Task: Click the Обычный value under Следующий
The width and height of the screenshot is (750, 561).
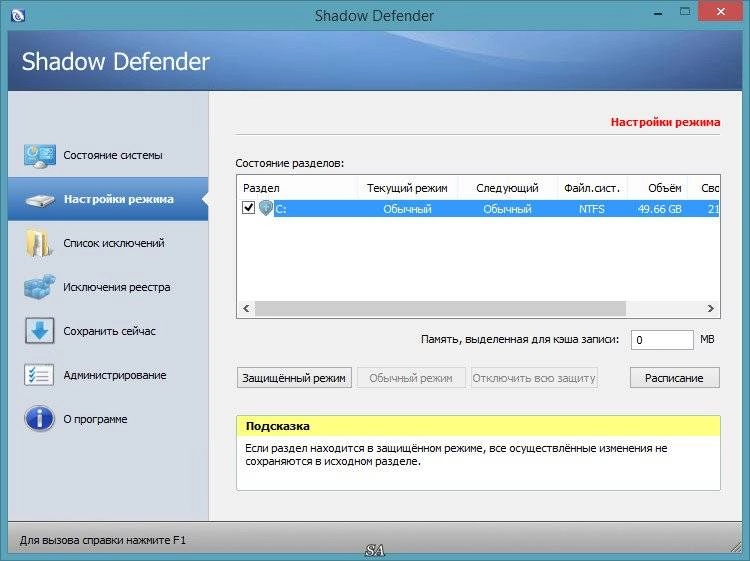Action: tap(507, 209)
